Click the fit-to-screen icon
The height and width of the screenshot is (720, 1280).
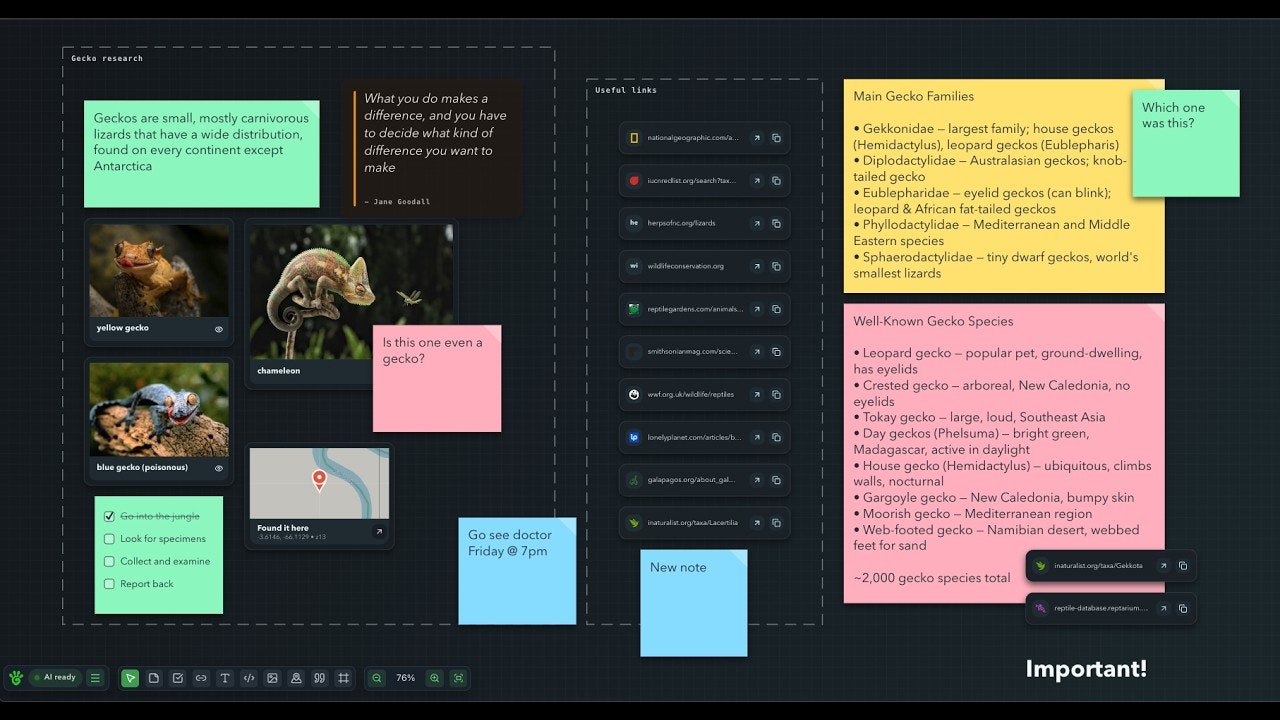(x=458, y=678)
